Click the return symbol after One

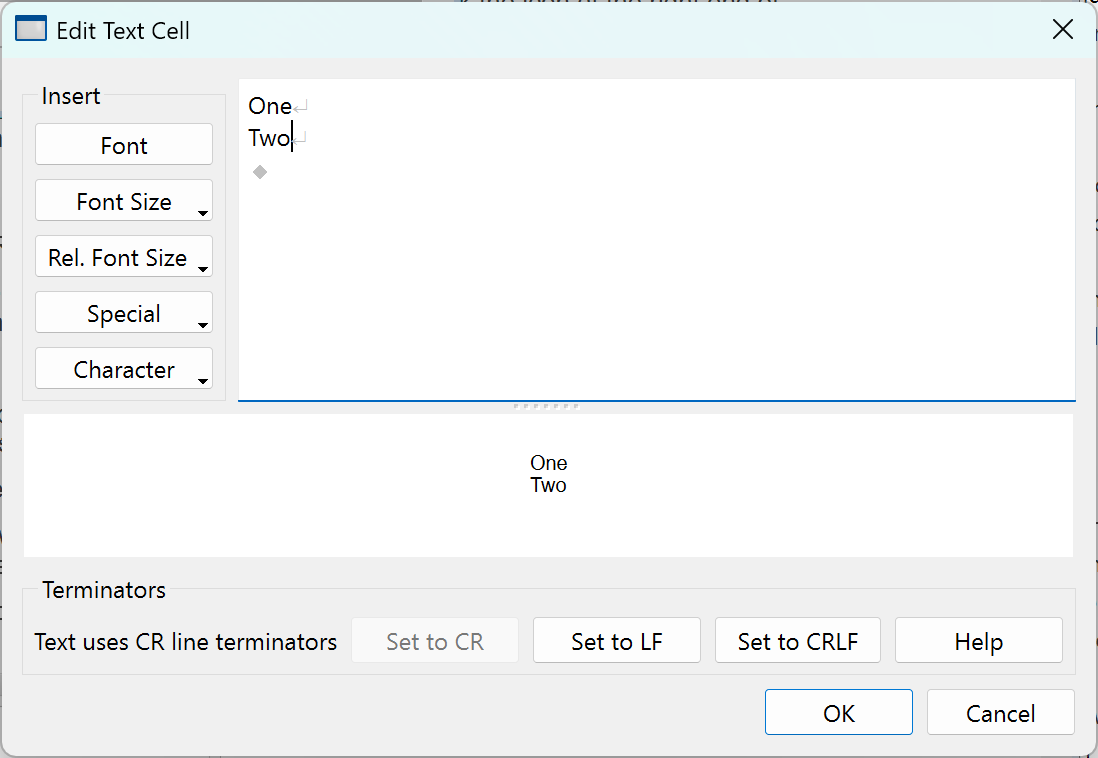point(302,107)
